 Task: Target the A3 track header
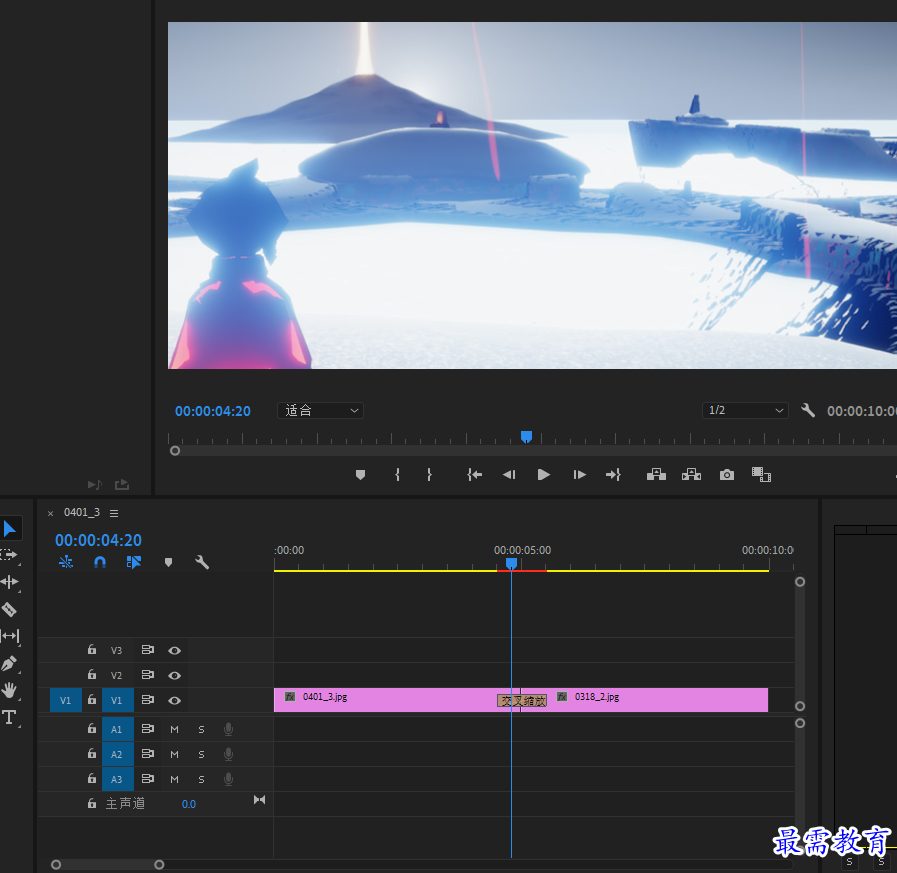click(117, 780)
